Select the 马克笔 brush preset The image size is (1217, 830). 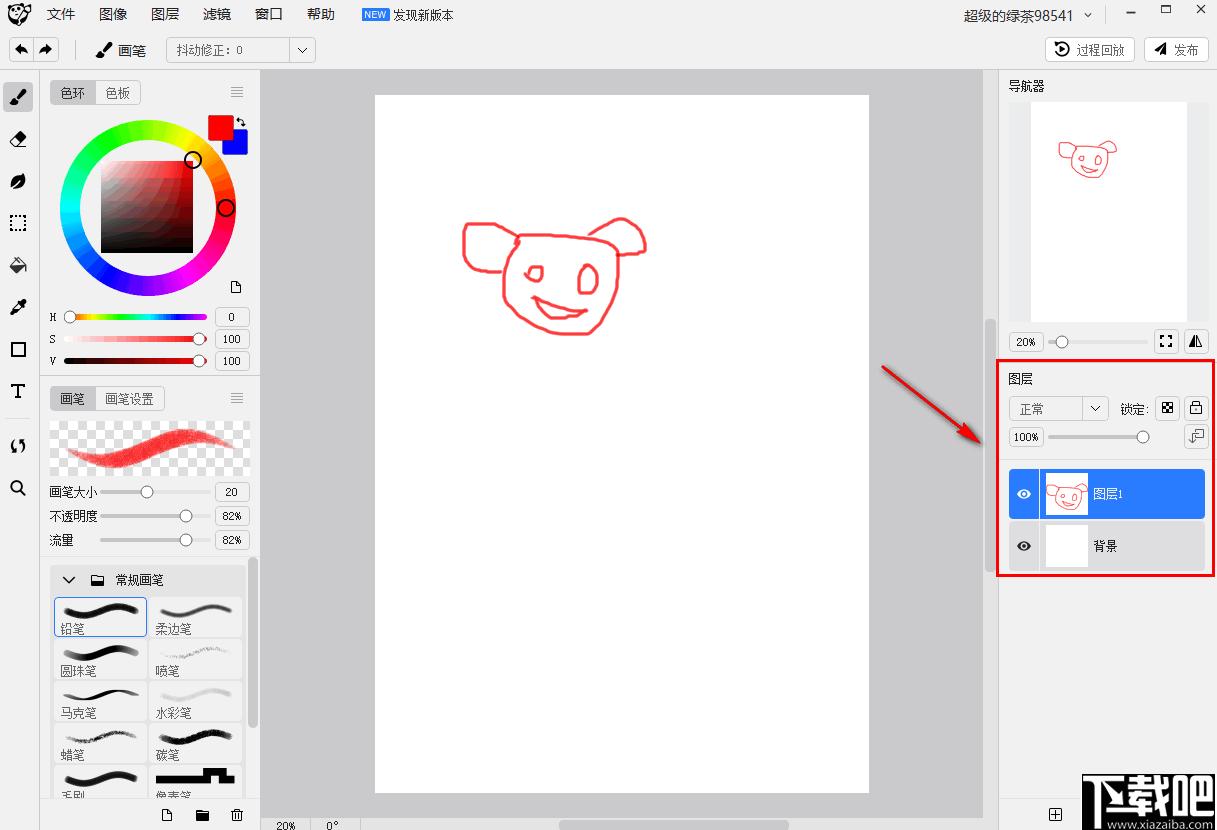tap(100, 701)
